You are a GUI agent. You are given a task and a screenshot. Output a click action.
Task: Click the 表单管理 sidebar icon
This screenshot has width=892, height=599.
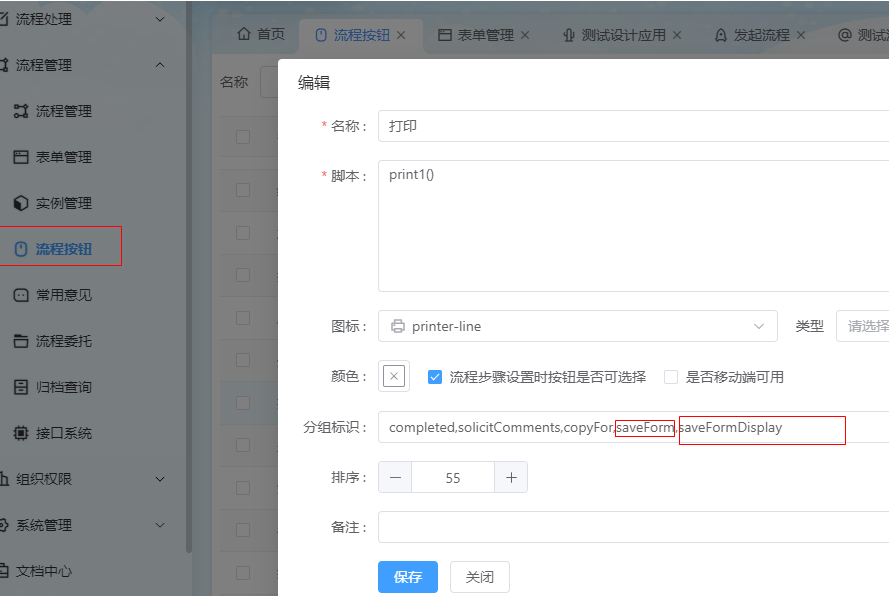[21, 157]
